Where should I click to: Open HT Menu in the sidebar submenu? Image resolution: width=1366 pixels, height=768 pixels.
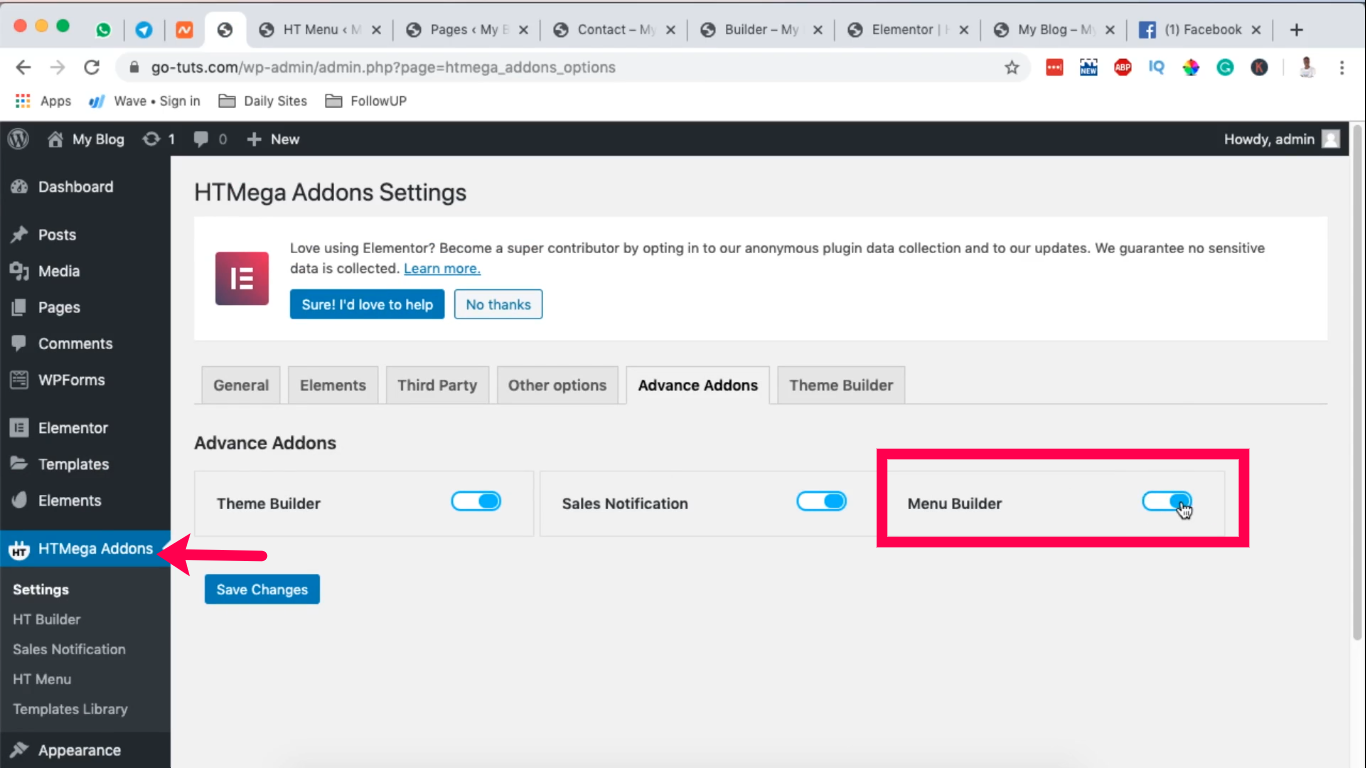42,679
